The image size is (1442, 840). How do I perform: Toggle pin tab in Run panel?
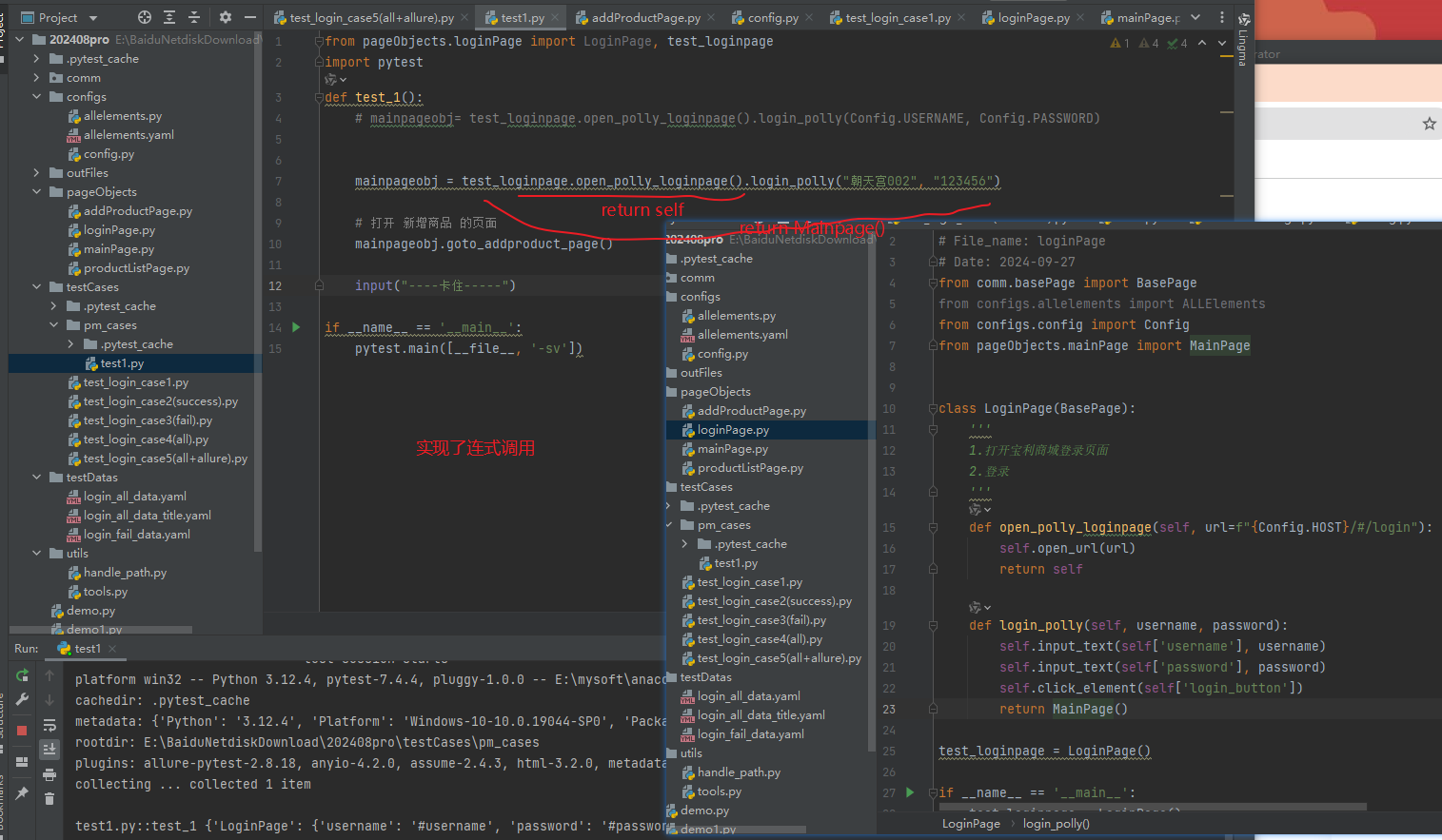coord(22,793)
